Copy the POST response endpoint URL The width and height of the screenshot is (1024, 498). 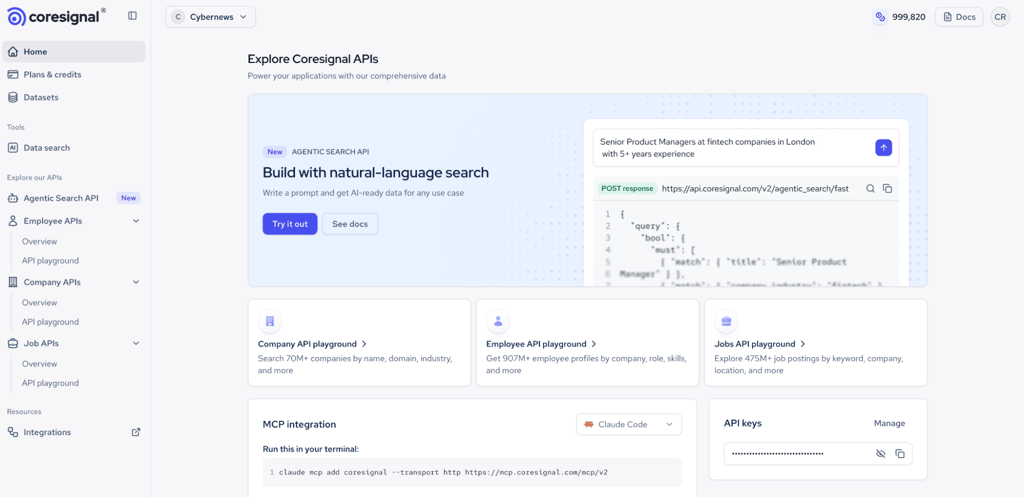(888, 189)
